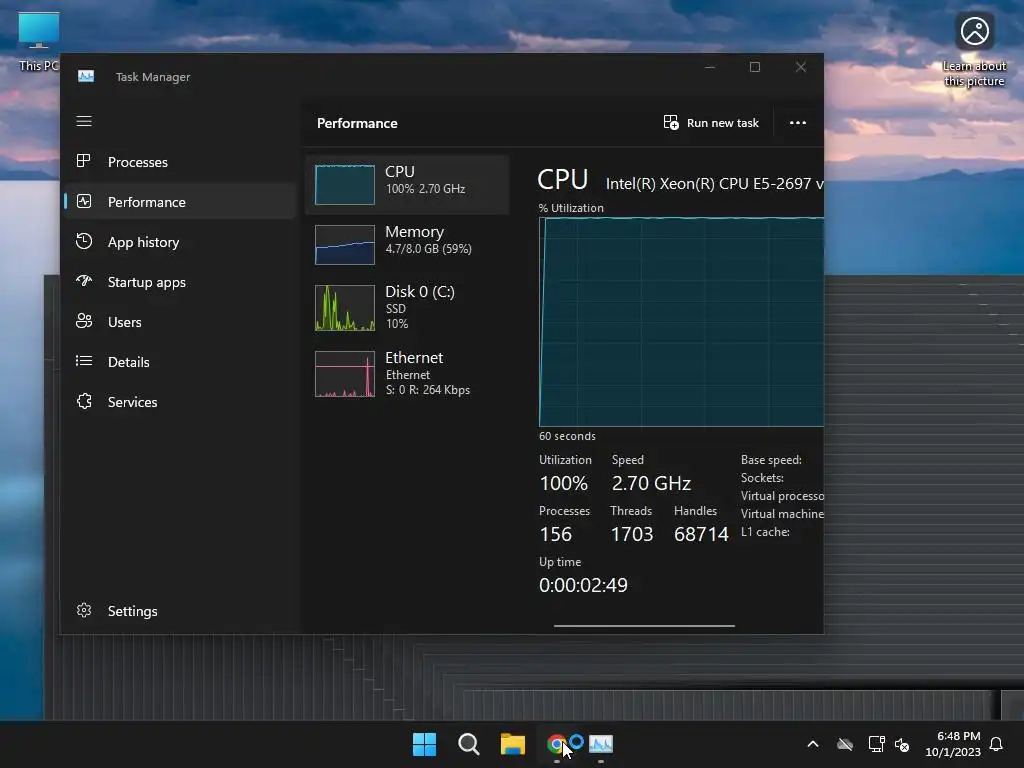Viewport: 1024px width, 768px height.
Task: Click the Services puzzle-piece icon
Action: coord(84,401)
